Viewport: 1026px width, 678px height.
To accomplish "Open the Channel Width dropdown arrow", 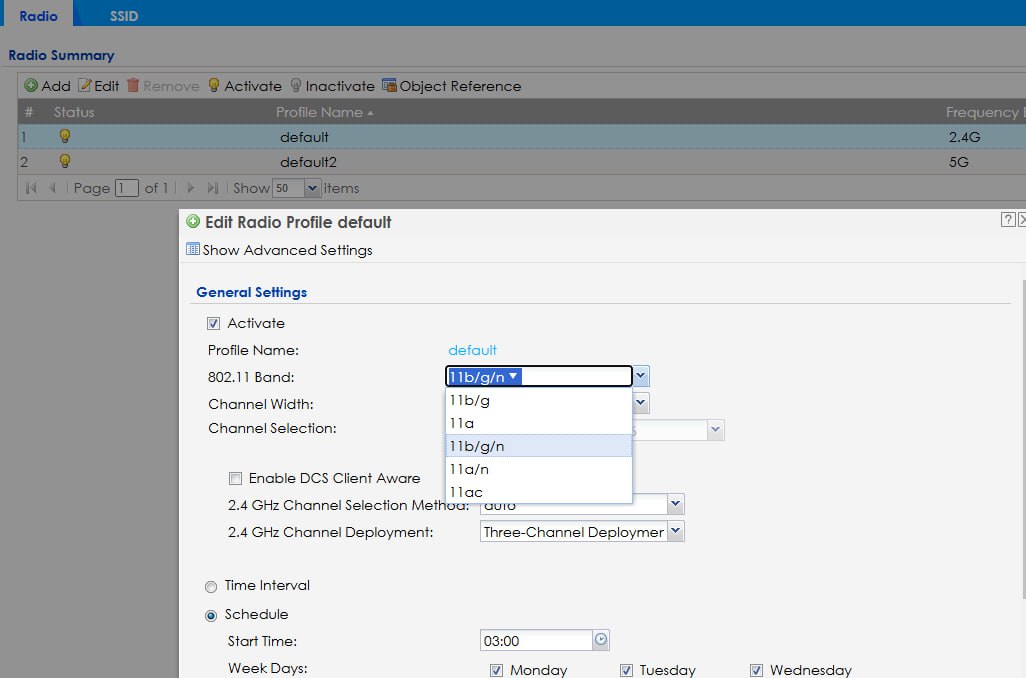I will coord(641,403).
